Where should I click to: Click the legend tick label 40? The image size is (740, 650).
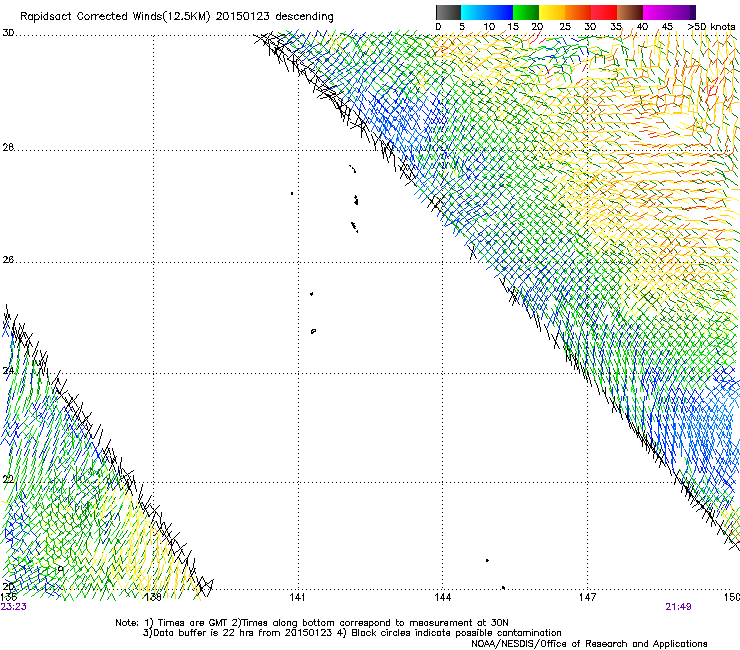(x=642, y=27)
